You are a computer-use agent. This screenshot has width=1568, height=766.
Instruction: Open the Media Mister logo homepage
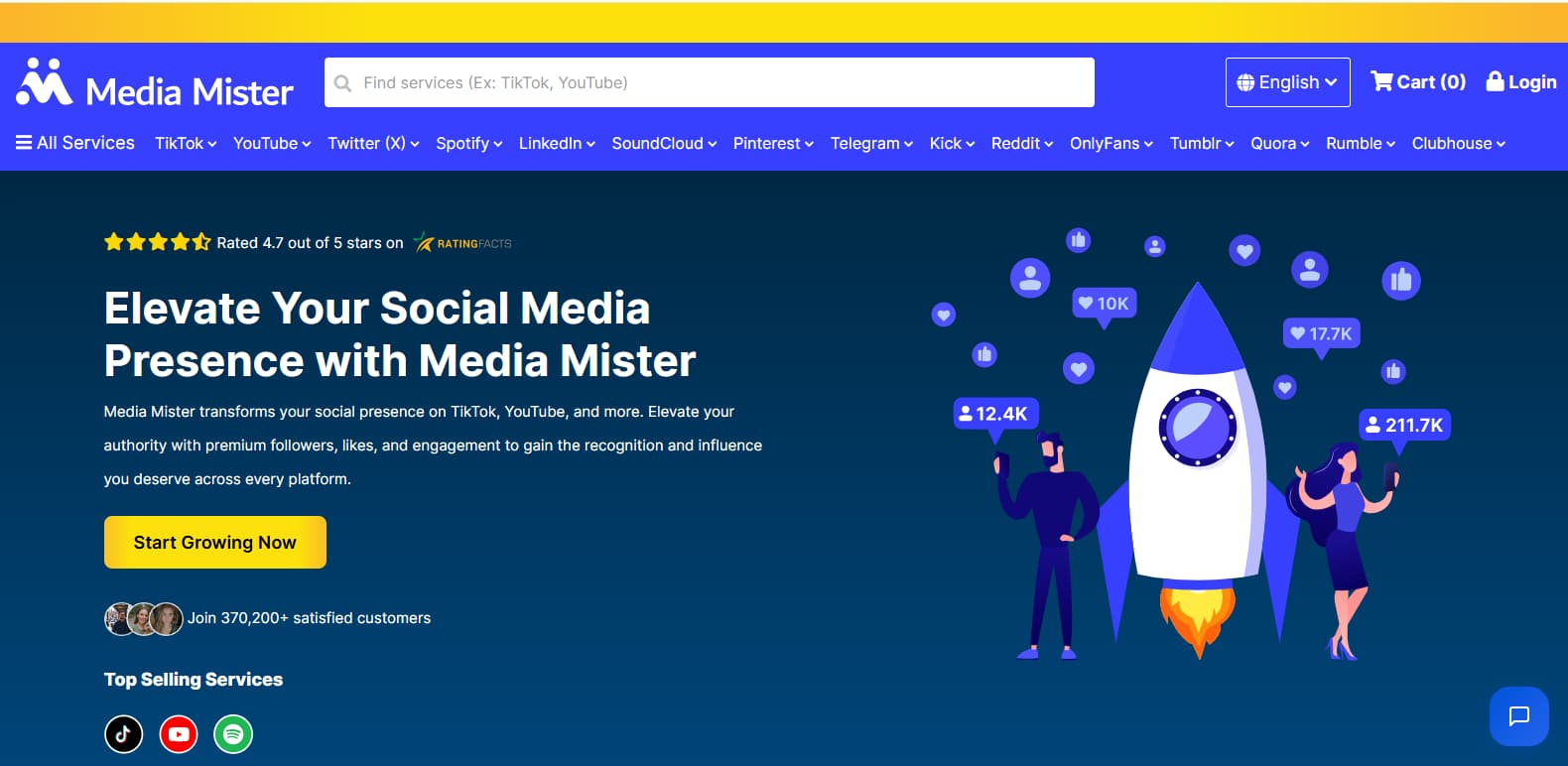155,83
